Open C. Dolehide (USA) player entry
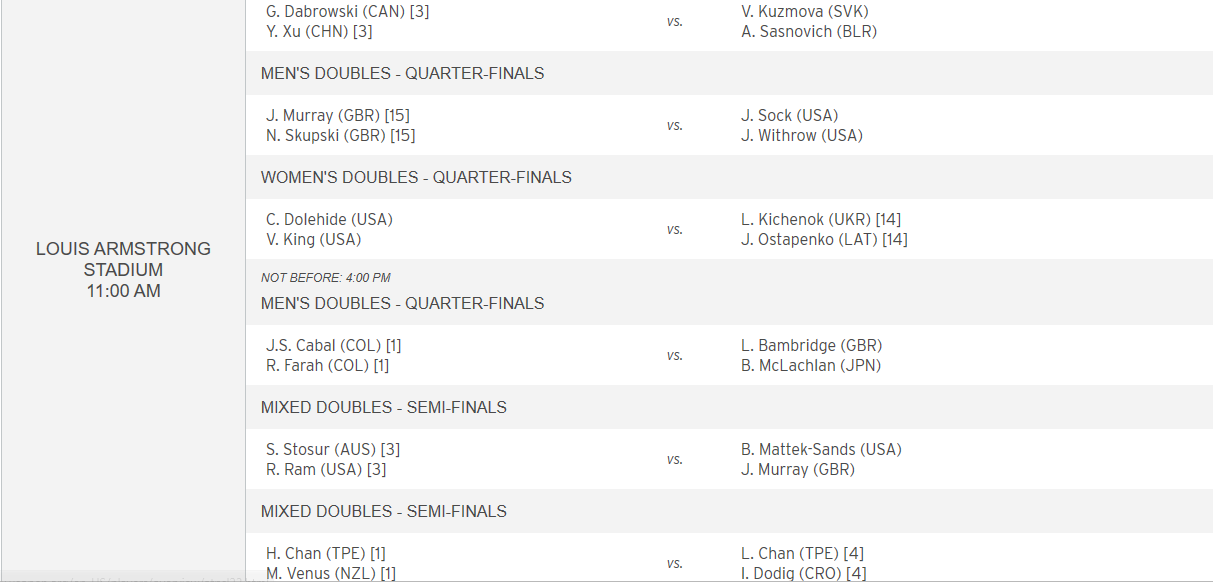Viewport: 1213px width, 582px height. click(x=329, y=219)
